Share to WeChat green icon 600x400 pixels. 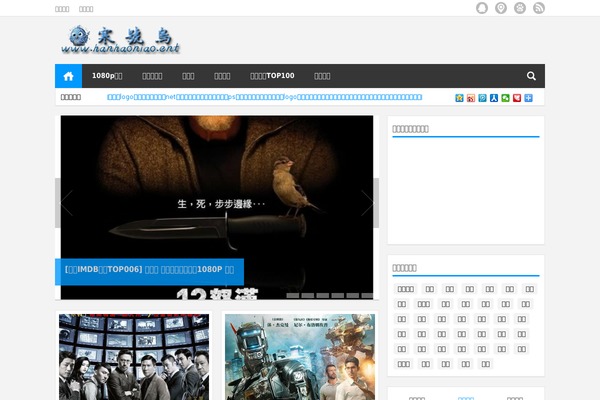coord(505,98)
